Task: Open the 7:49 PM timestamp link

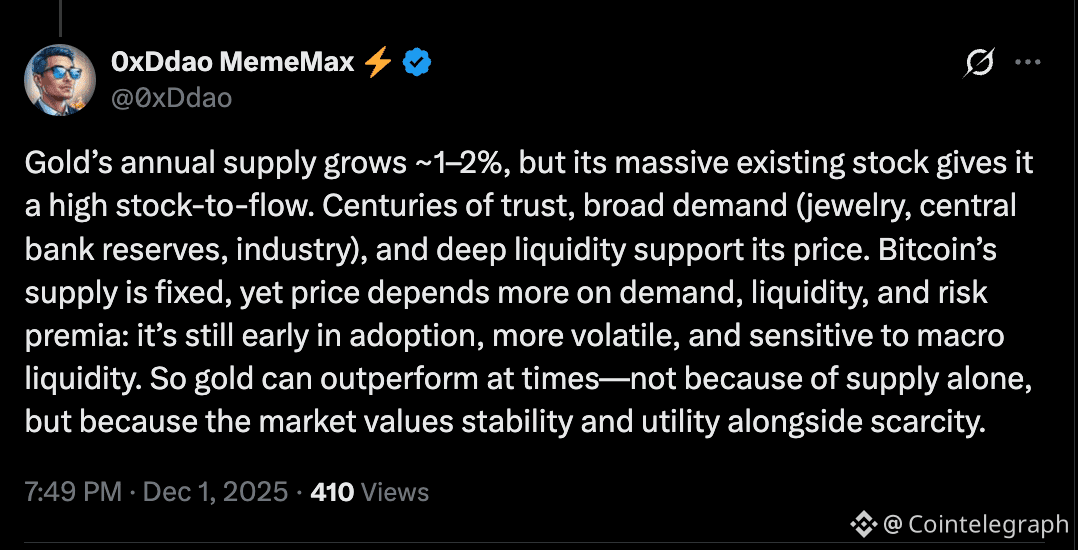Action: coord(73,492)
